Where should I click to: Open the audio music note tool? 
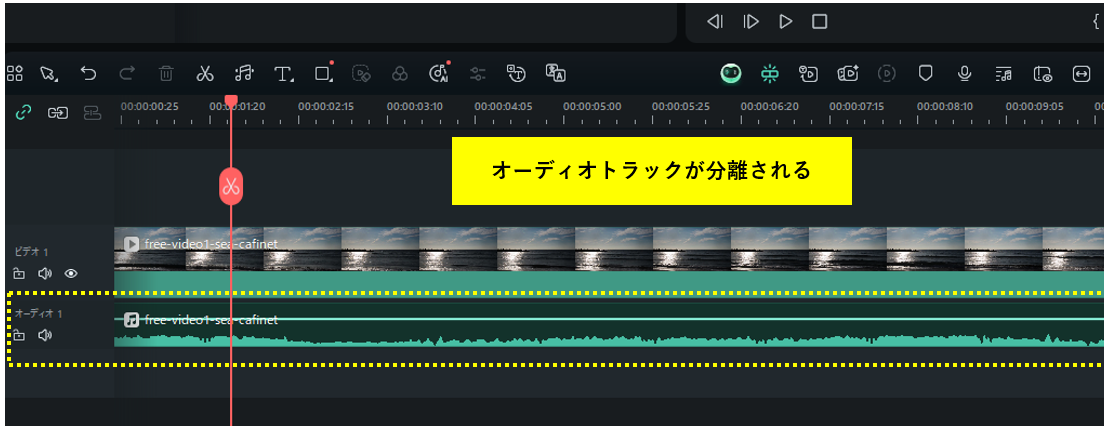pyautogui.click(x=244, y=73)
